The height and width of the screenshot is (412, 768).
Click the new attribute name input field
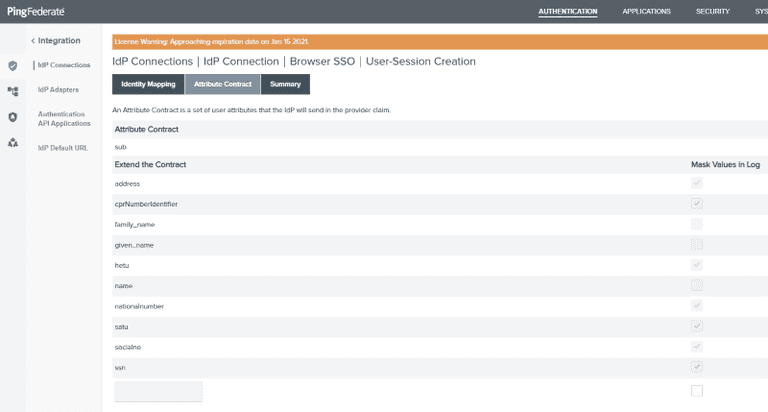pyautogui.click(x=159, y=391)
